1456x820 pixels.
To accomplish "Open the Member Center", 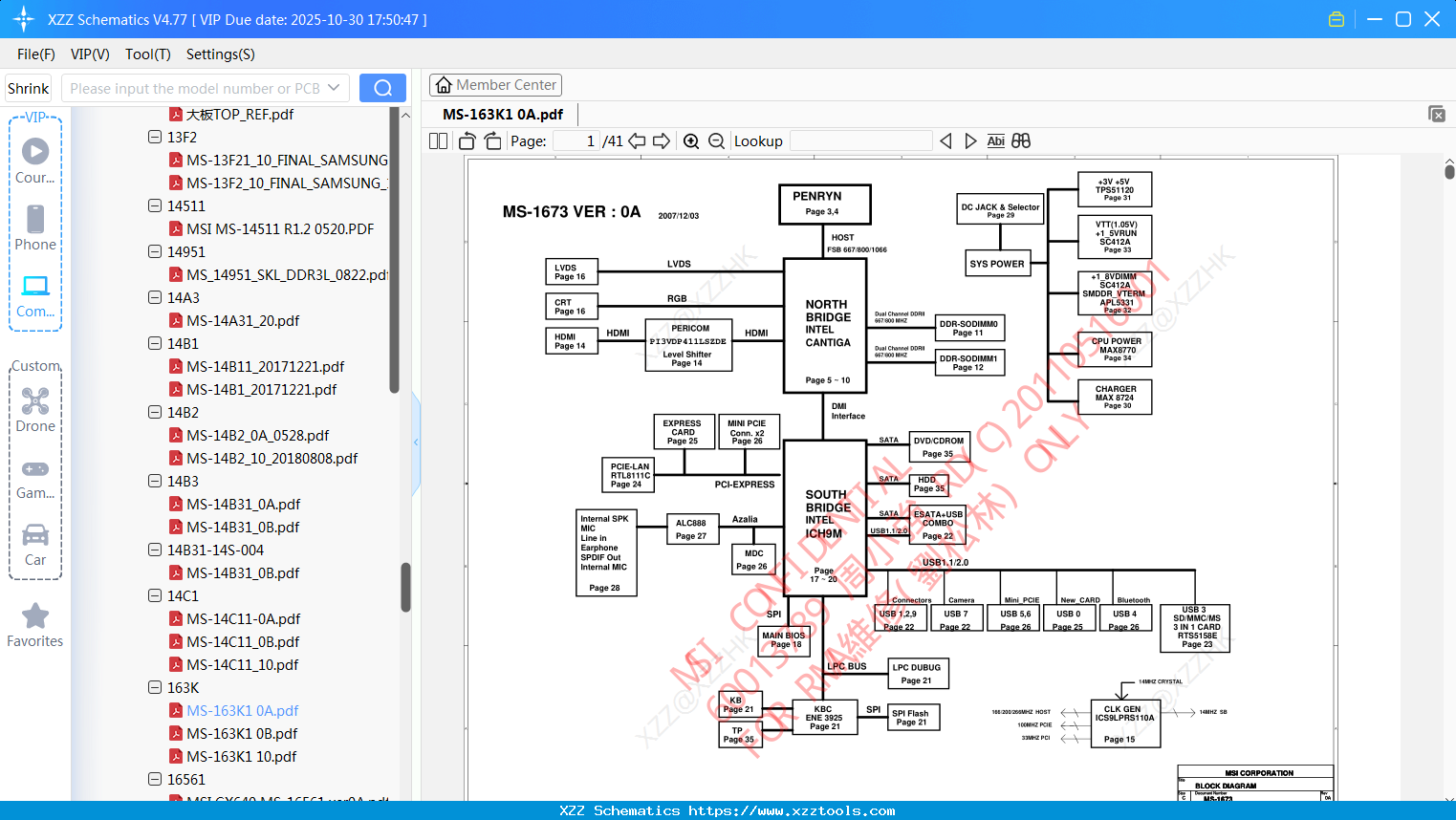I will (x=495, y=85).
